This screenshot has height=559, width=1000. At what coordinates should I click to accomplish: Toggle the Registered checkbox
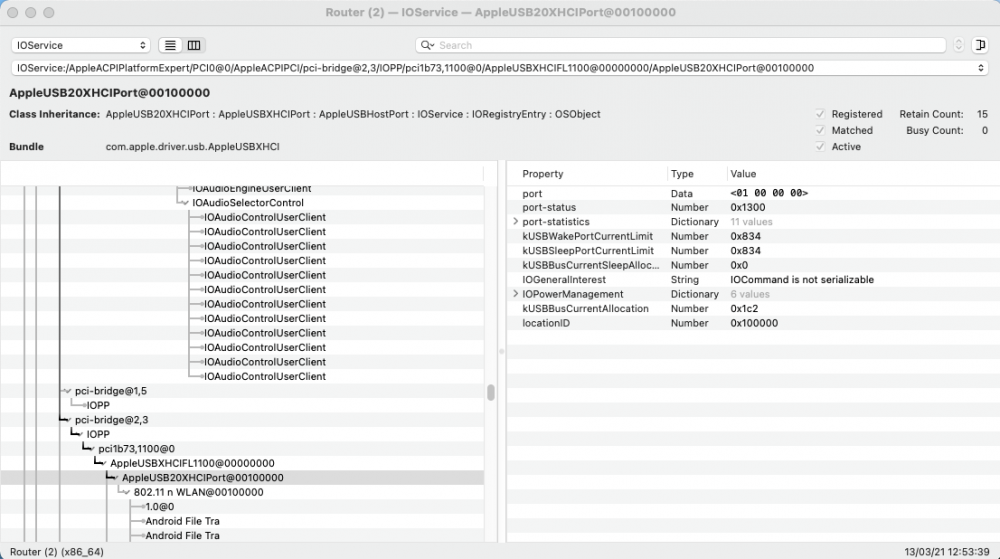tap(820, 114)
